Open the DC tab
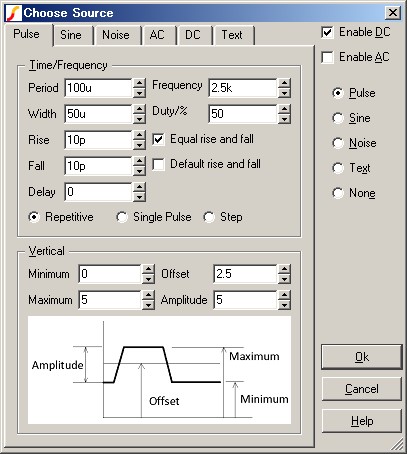The width and height of the screenshot is (407, 454). pyautogui.click(x=193, y=35)
